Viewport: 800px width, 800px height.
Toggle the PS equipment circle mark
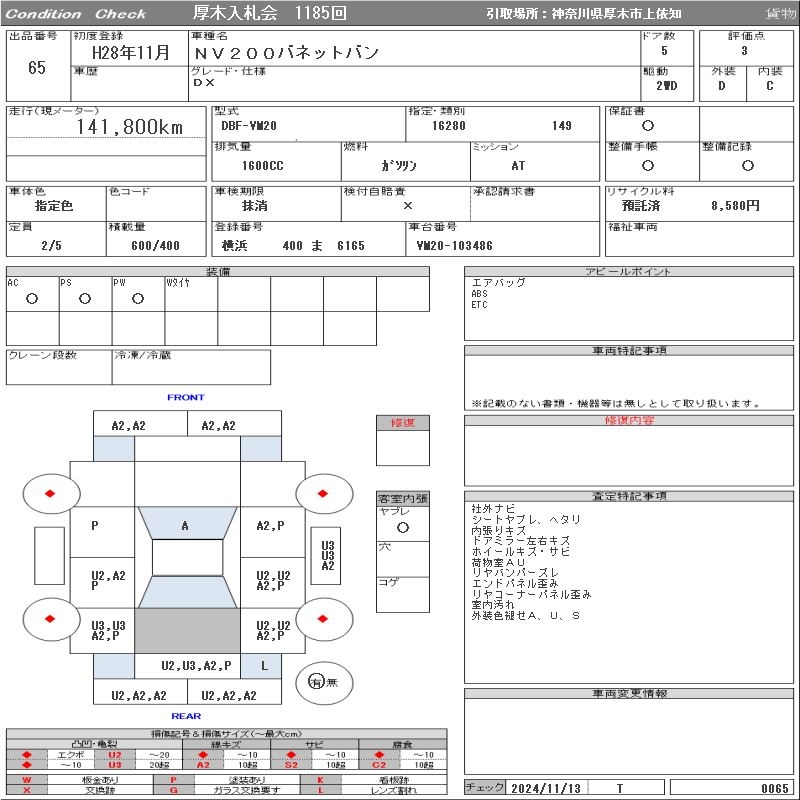coord(85,298)
